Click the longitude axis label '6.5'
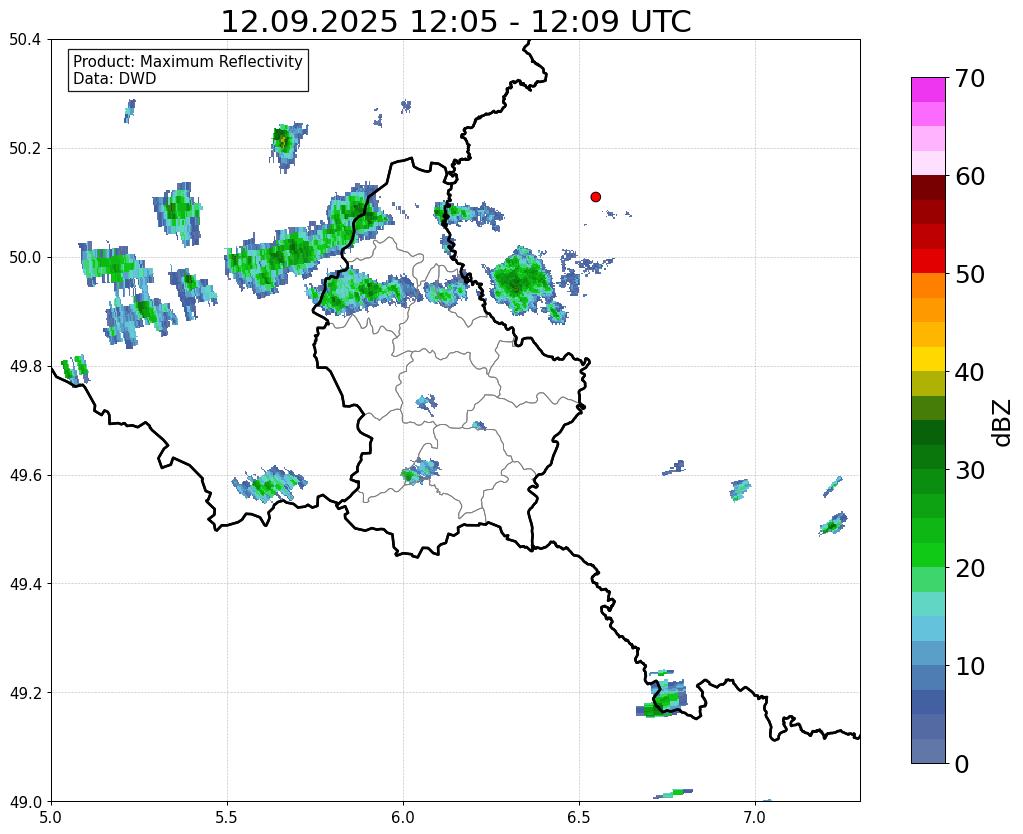Viewport: 1023px width, 834px height. (579, 817)
